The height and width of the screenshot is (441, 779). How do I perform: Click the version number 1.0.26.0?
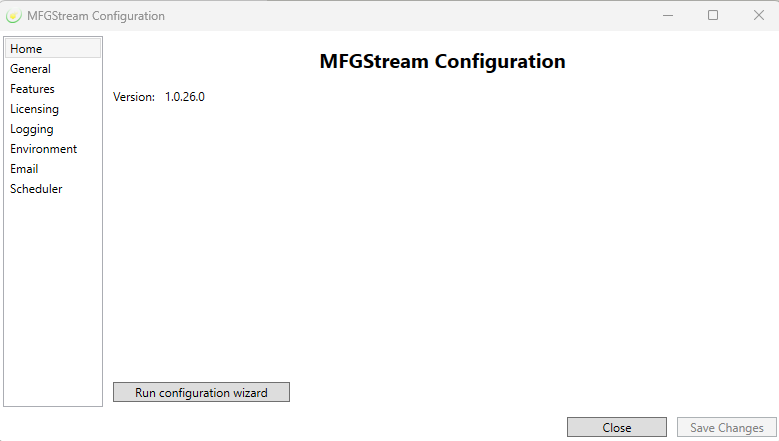pos(185,97)
